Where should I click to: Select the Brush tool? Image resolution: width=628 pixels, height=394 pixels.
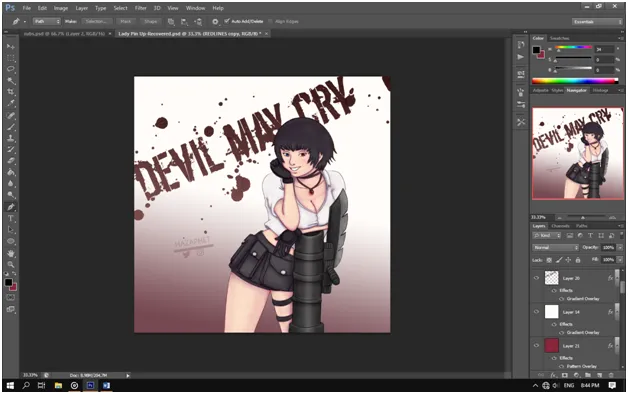coord(11,127)
